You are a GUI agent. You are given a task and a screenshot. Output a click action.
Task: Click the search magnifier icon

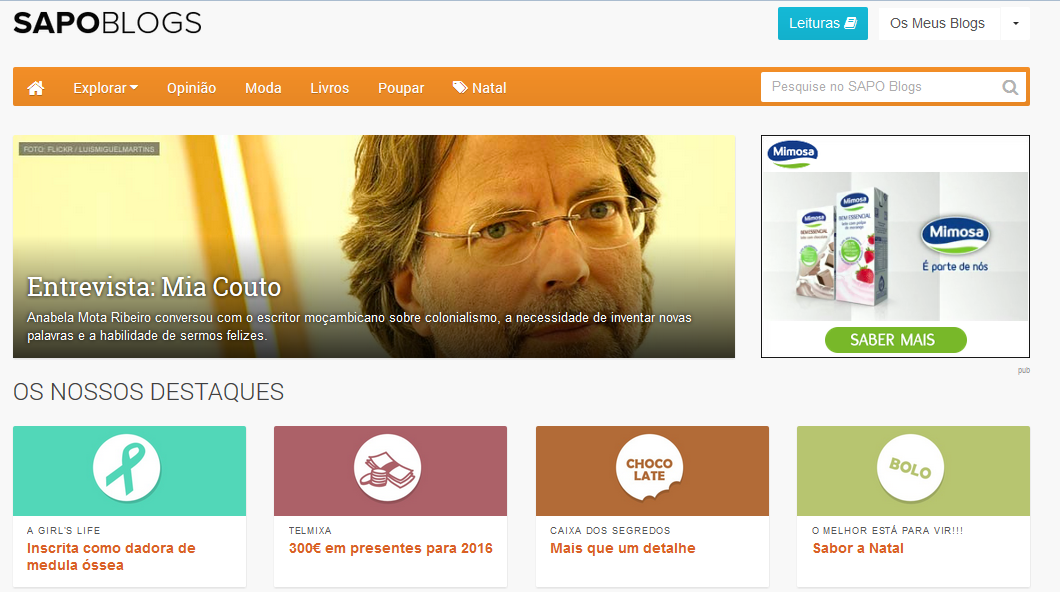[1010, 87]
